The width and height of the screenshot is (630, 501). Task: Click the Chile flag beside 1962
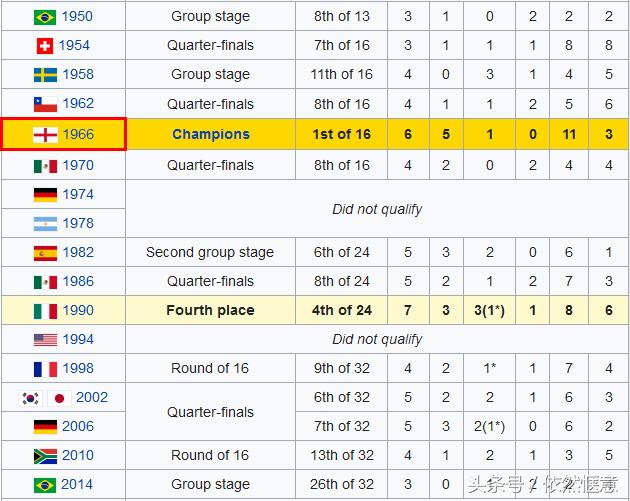click(x=44, y=104)
